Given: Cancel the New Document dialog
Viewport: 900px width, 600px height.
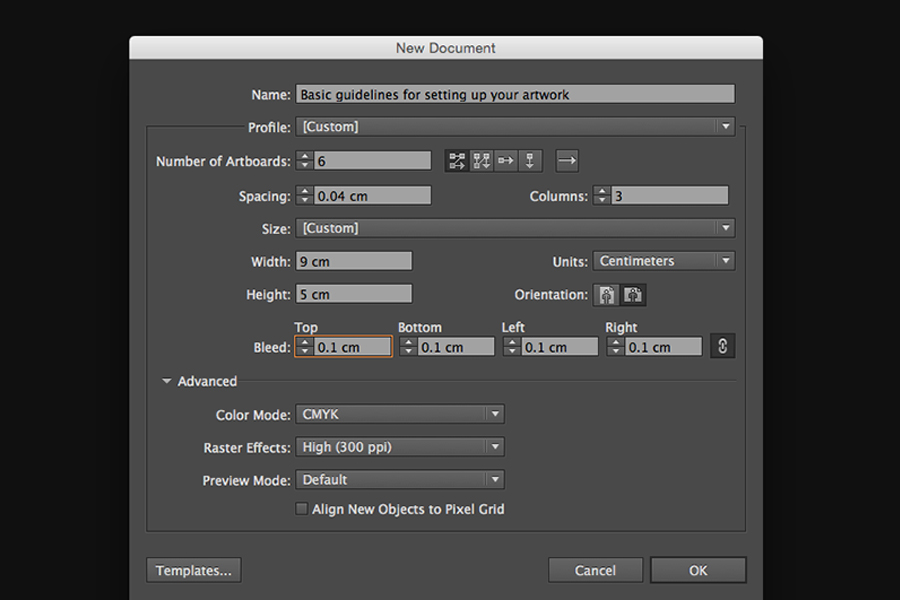Looking at the screenshot, I should [x=595, y=570].
